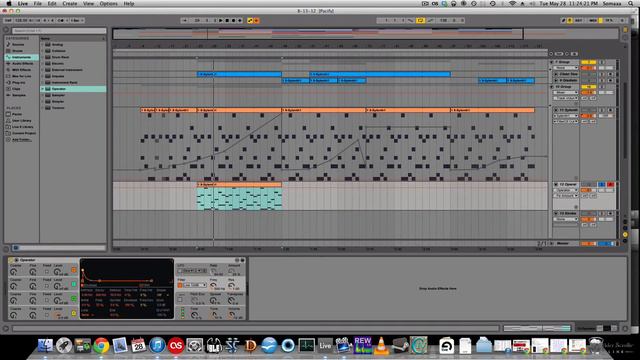Collapse the highlighted Operator instrument folder
Image resolution: width=640 pixels, height=360 pixels.
42,89
